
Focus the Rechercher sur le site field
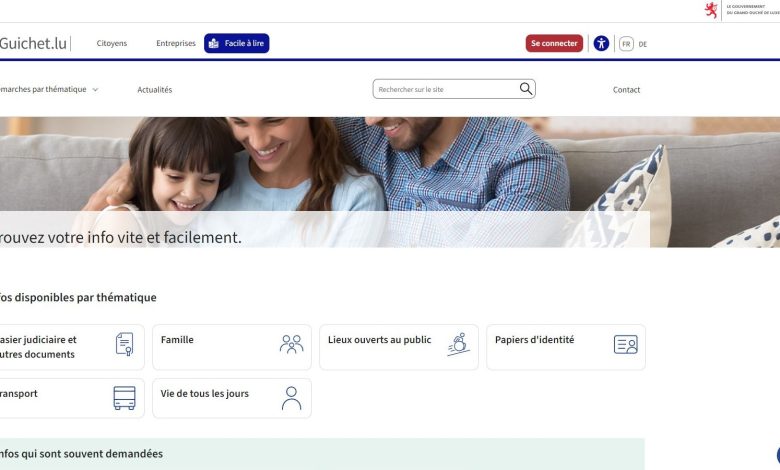(x=445, y=90)
